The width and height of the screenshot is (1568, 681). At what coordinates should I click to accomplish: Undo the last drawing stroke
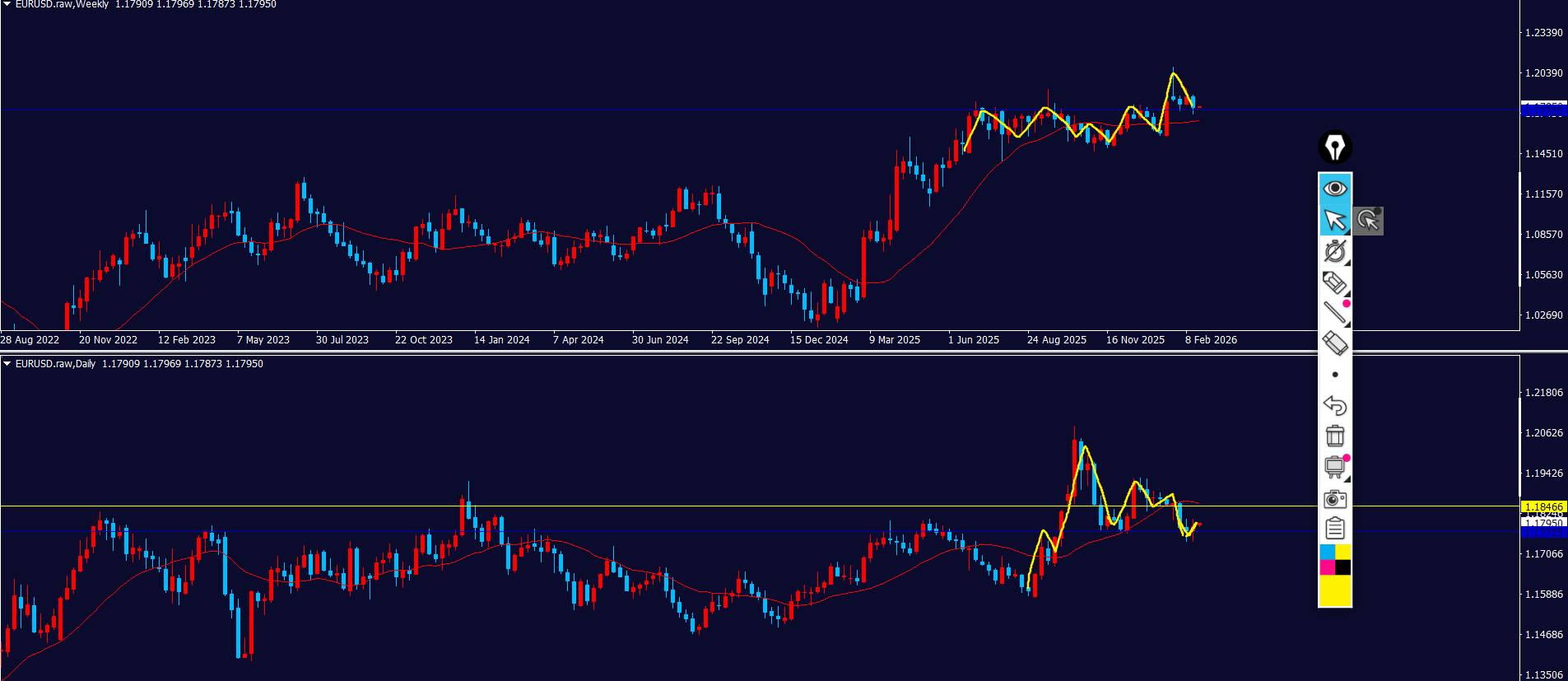tap(1334, 405)
